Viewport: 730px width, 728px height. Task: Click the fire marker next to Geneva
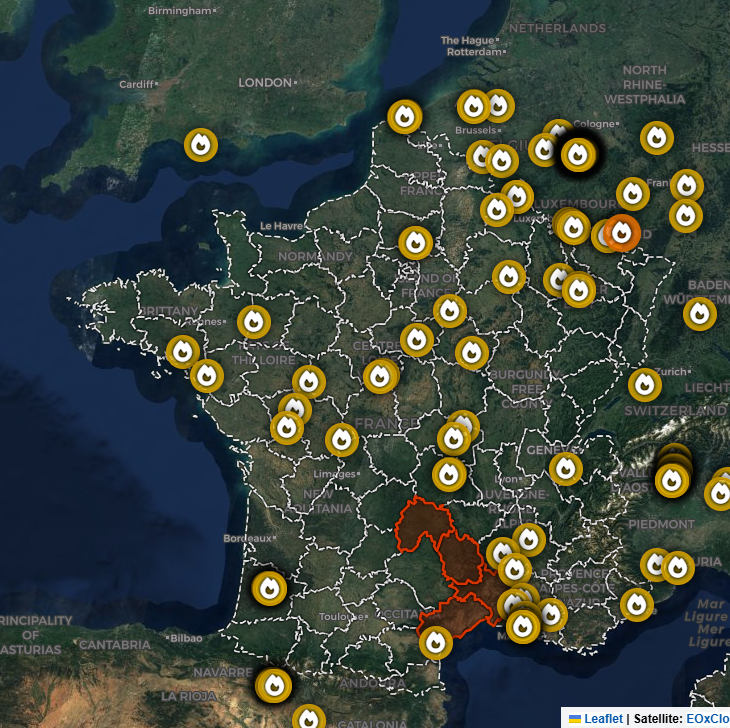pos(566,469)
